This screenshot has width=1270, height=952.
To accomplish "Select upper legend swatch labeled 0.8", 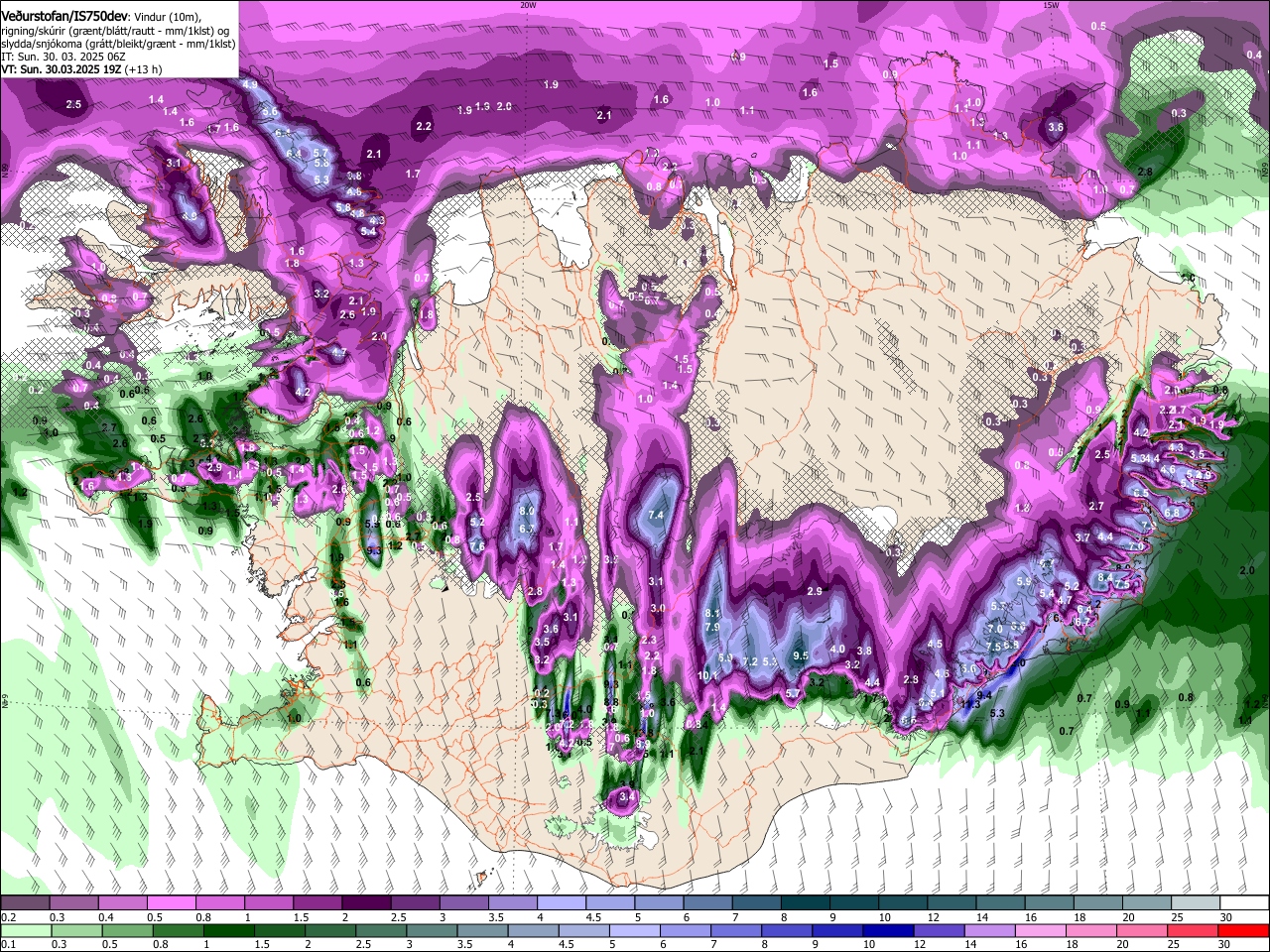I will (219, 902).
